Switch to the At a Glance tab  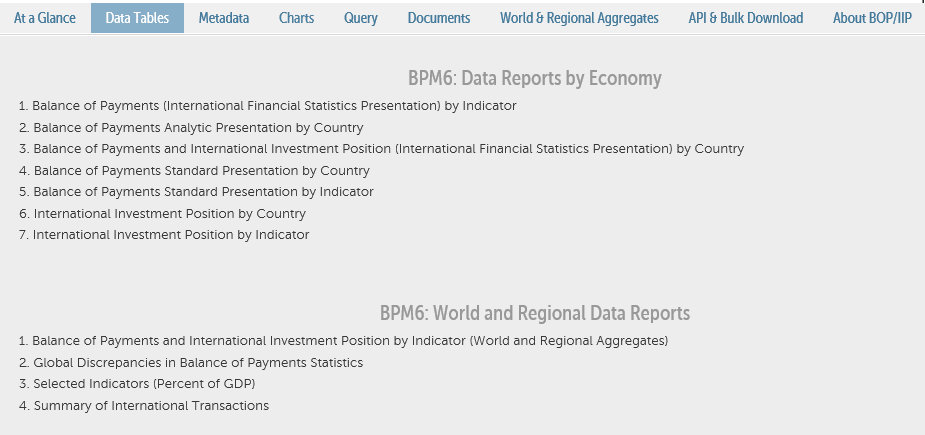click(45, 18)
